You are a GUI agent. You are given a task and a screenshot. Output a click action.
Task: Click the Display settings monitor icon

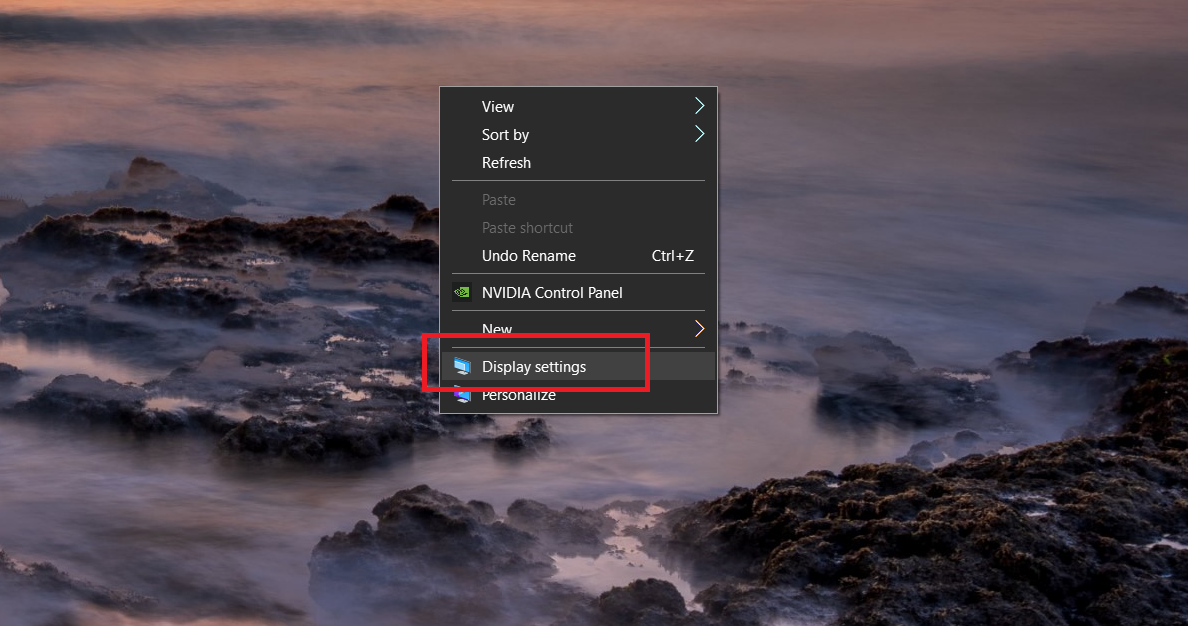pyautogui.click(x=463, y=366)
